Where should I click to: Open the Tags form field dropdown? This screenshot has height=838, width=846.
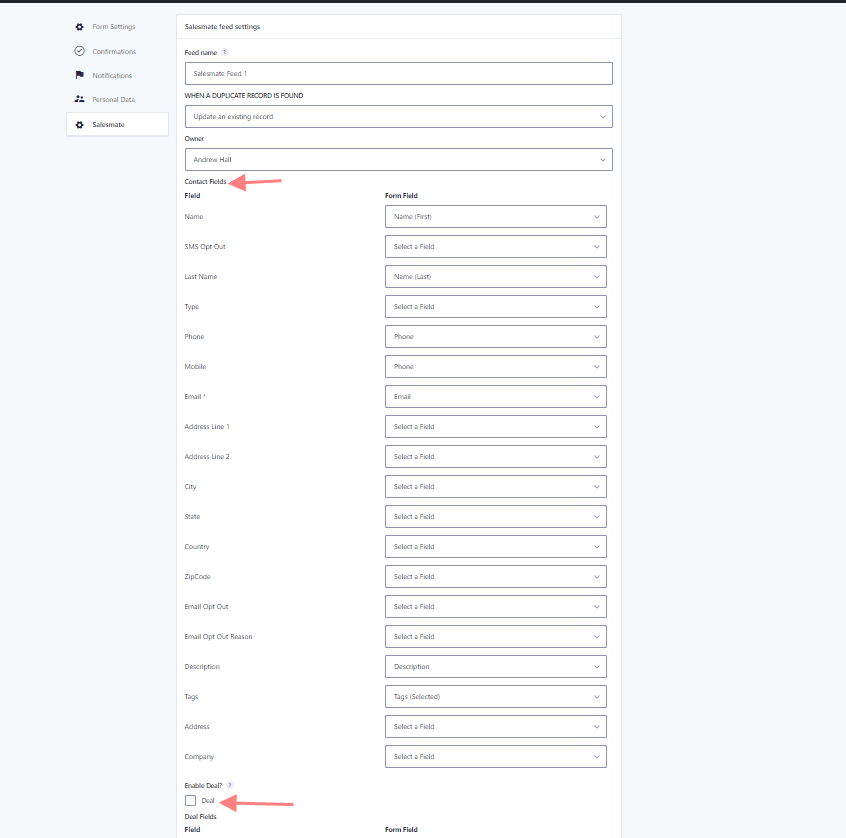pos(496,697)
